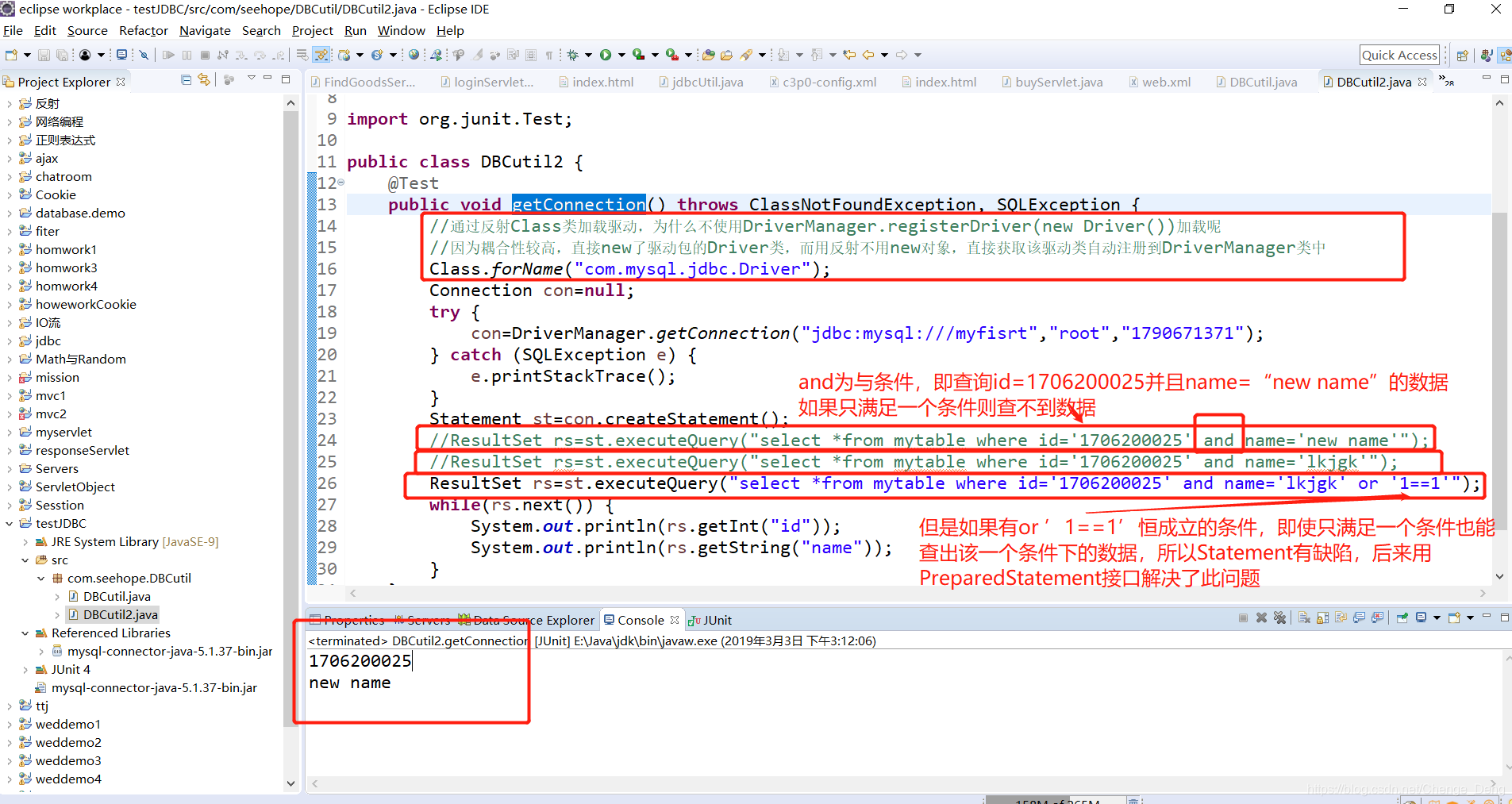Screen dimensions: 1512x804
Task: Show hidden editor tabs list chevron
Action: pos(1446,82)
